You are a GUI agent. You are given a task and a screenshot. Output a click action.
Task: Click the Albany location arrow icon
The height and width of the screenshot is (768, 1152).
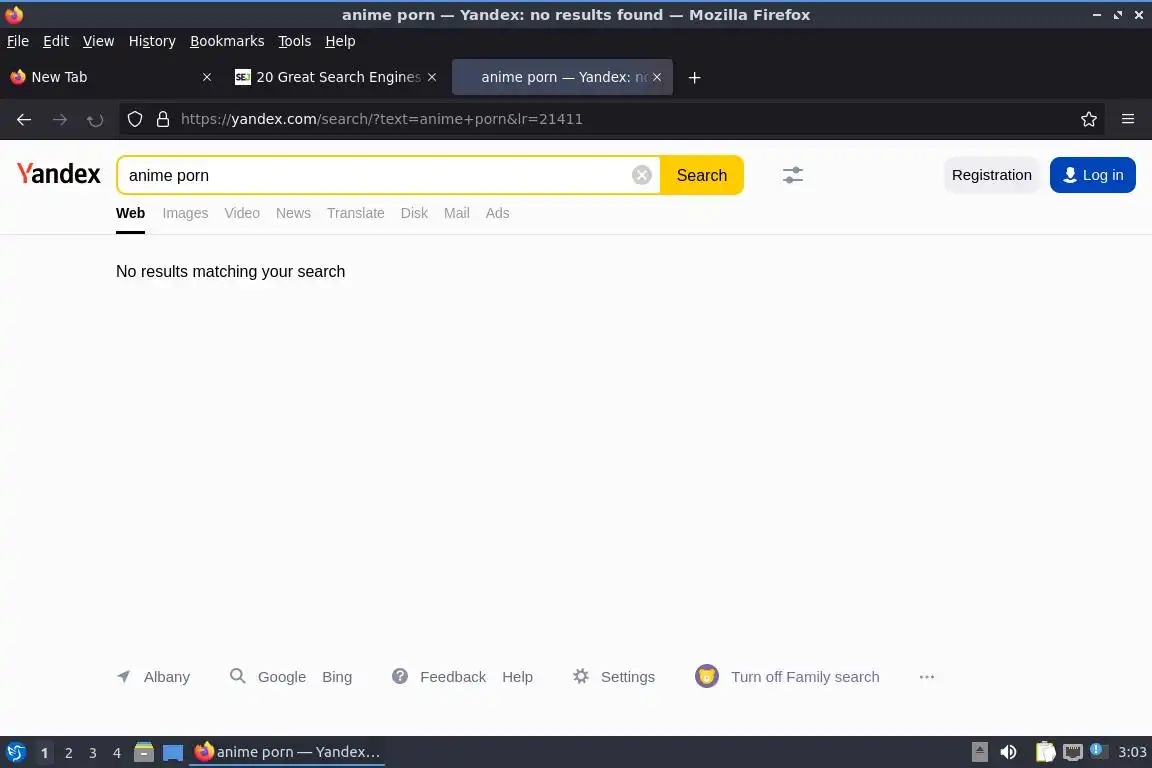click(x=124, y=676)
